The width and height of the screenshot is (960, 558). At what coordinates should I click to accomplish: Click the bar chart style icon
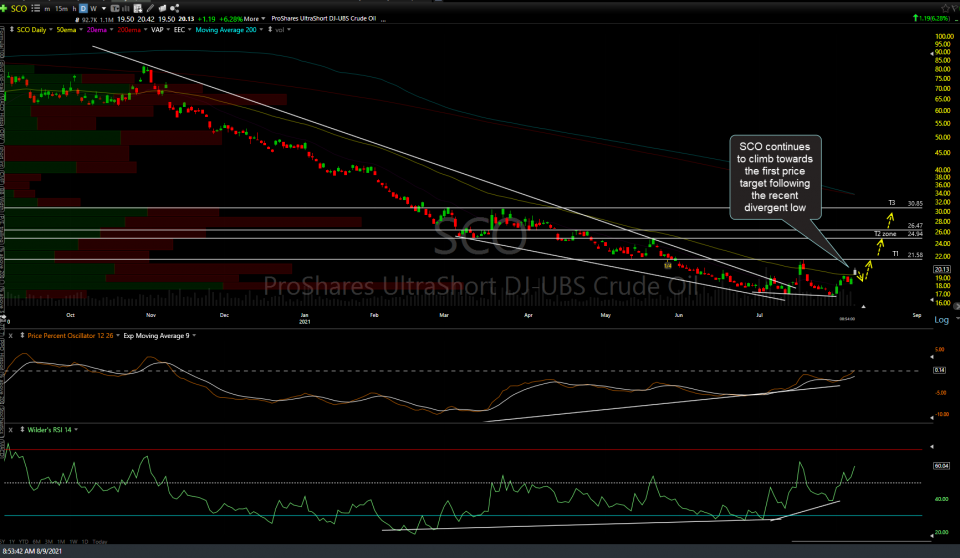(x=126, y=9)
